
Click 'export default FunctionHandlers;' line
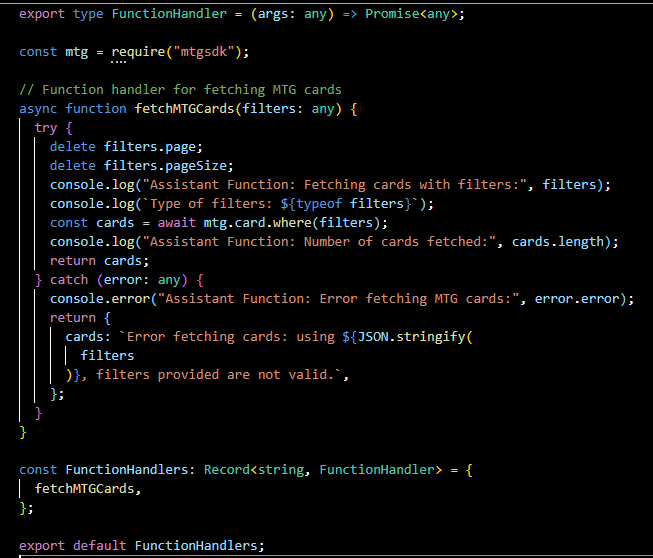(142, 546)
